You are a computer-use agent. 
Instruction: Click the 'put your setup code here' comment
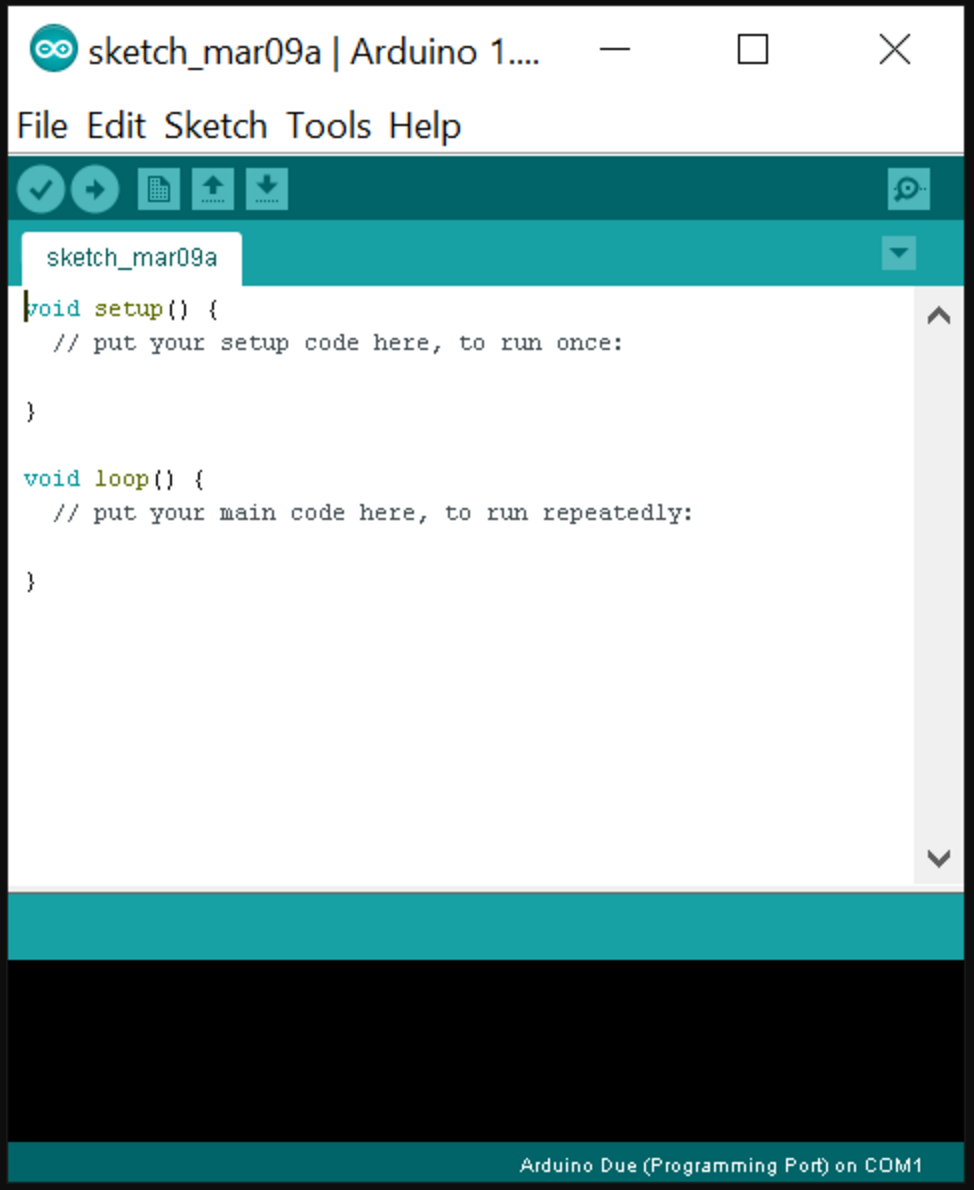(338, 343)
